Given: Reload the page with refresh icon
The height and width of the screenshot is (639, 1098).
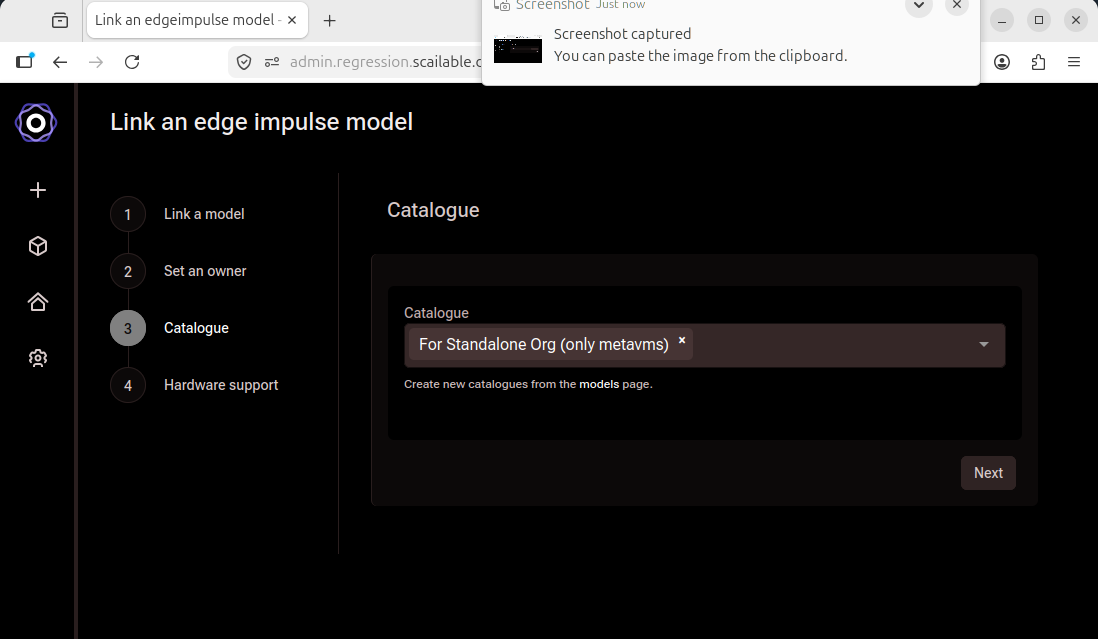Looking at the screenshot, I should click(132, 62).
